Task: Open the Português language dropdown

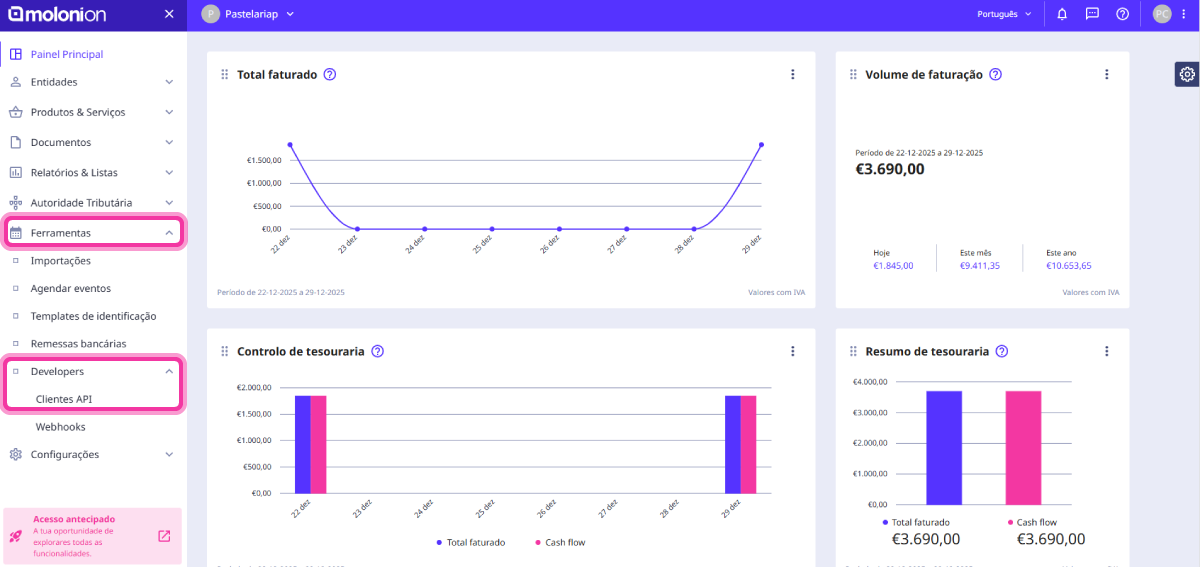Action: click(1004, 14)
